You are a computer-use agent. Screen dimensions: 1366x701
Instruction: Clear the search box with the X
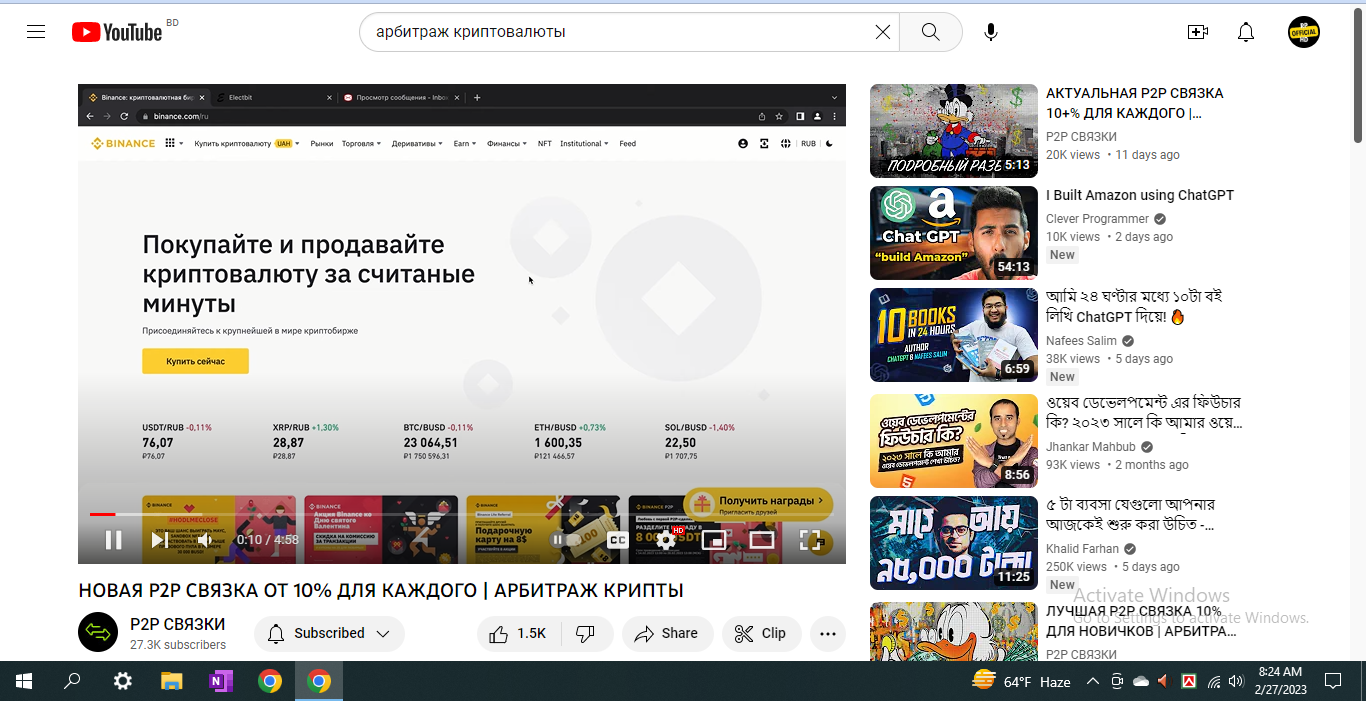point(883,32)
